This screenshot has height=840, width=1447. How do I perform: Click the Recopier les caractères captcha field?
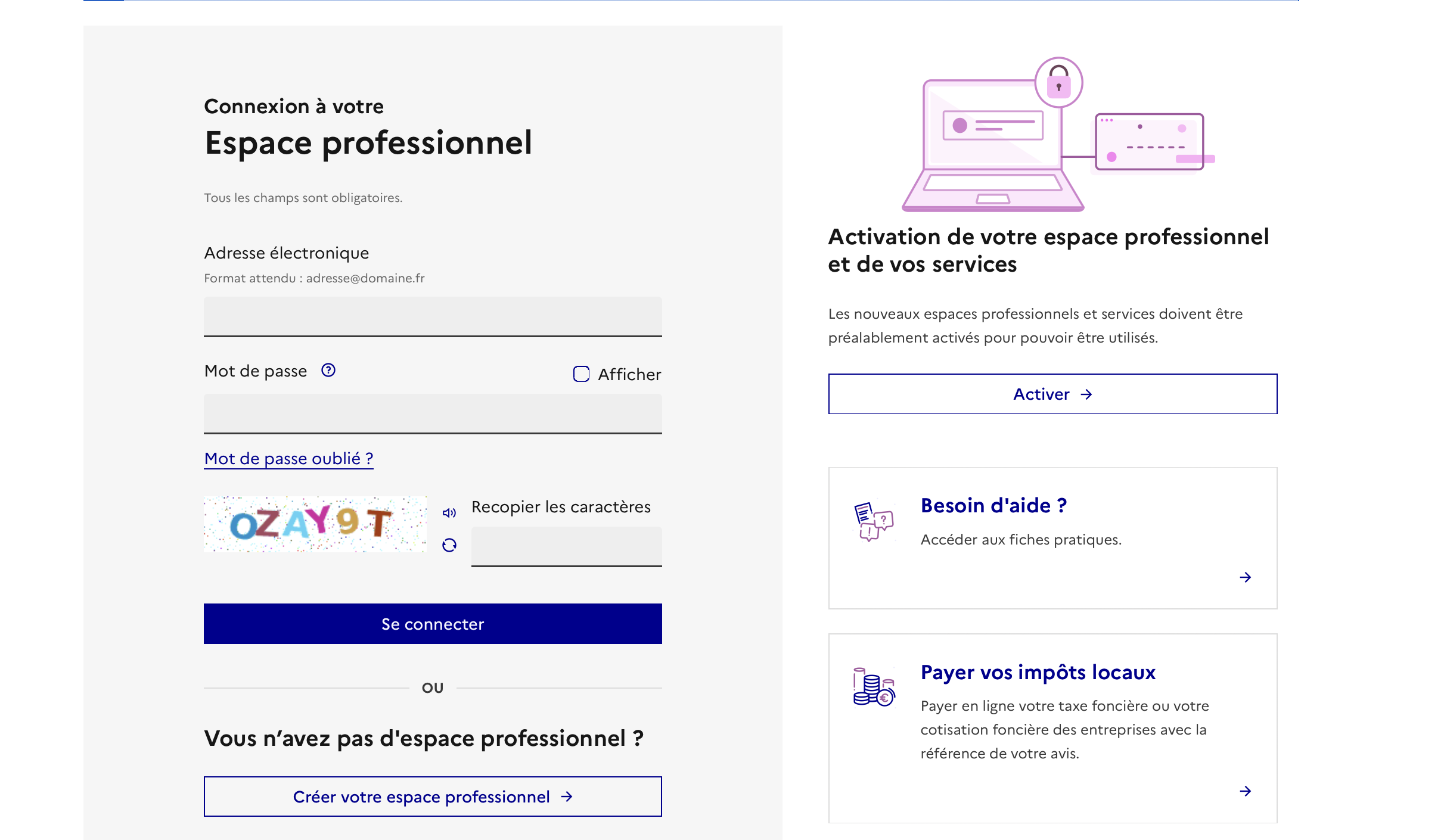coord(566,547)
